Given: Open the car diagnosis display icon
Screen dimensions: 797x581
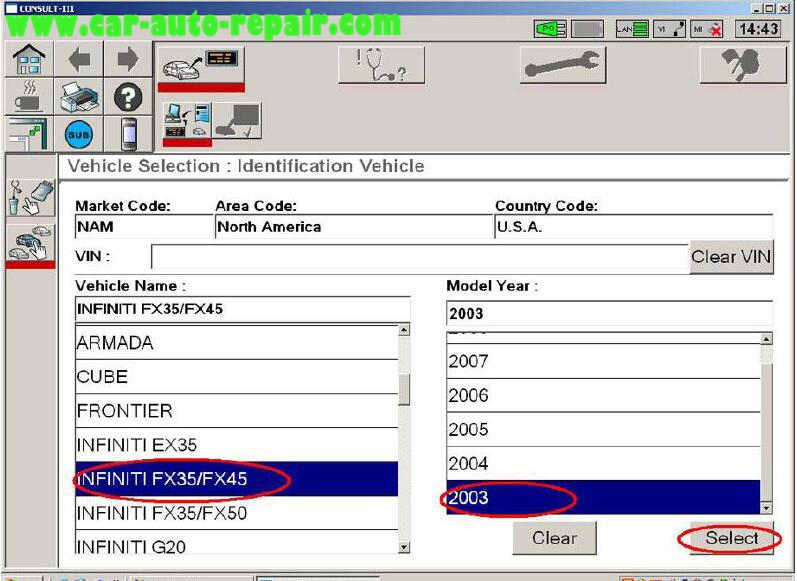Looking at the screenshot, I should 201,65.
